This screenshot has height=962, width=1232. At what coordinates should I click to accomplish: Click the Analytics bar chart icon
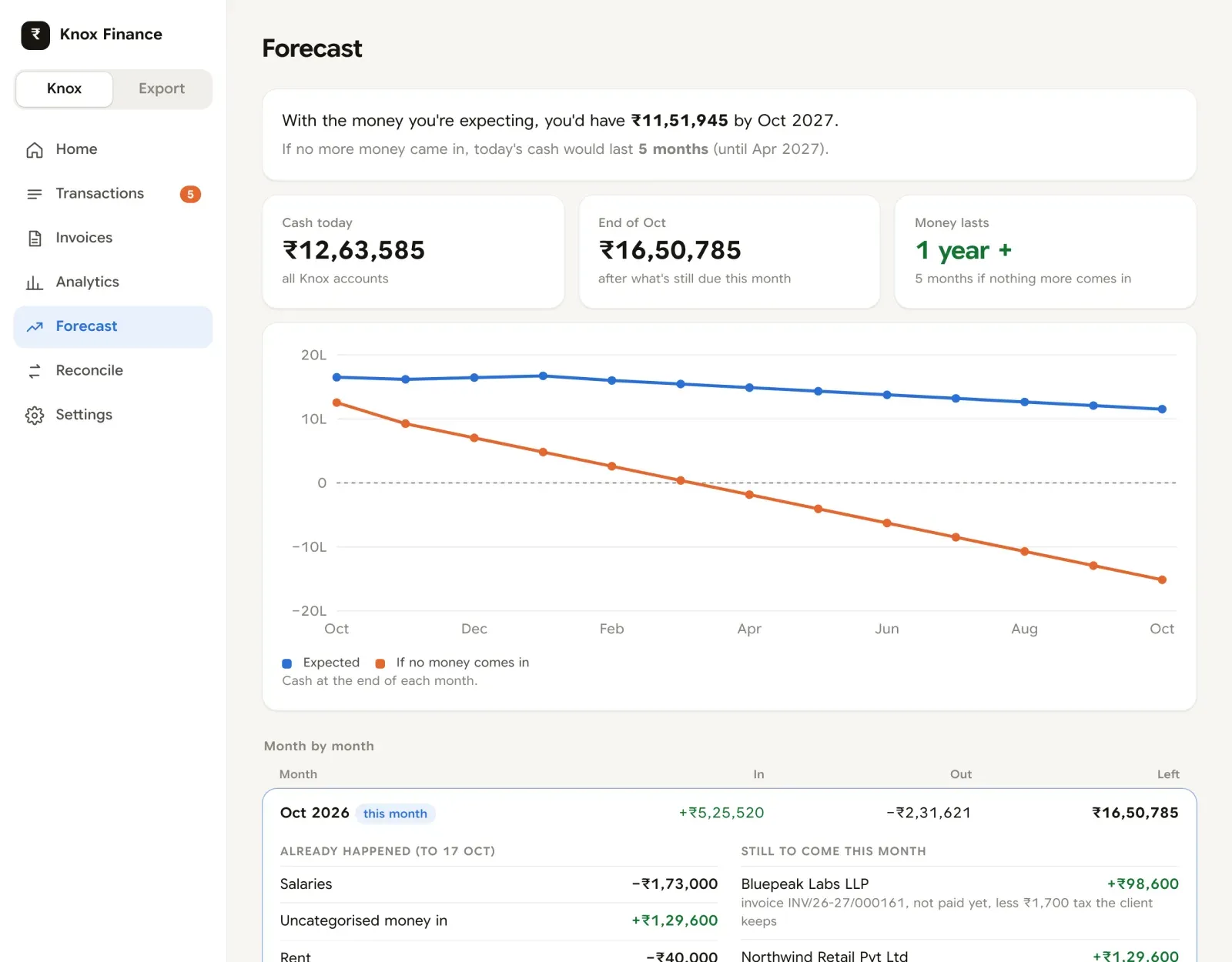click(35, 282)
